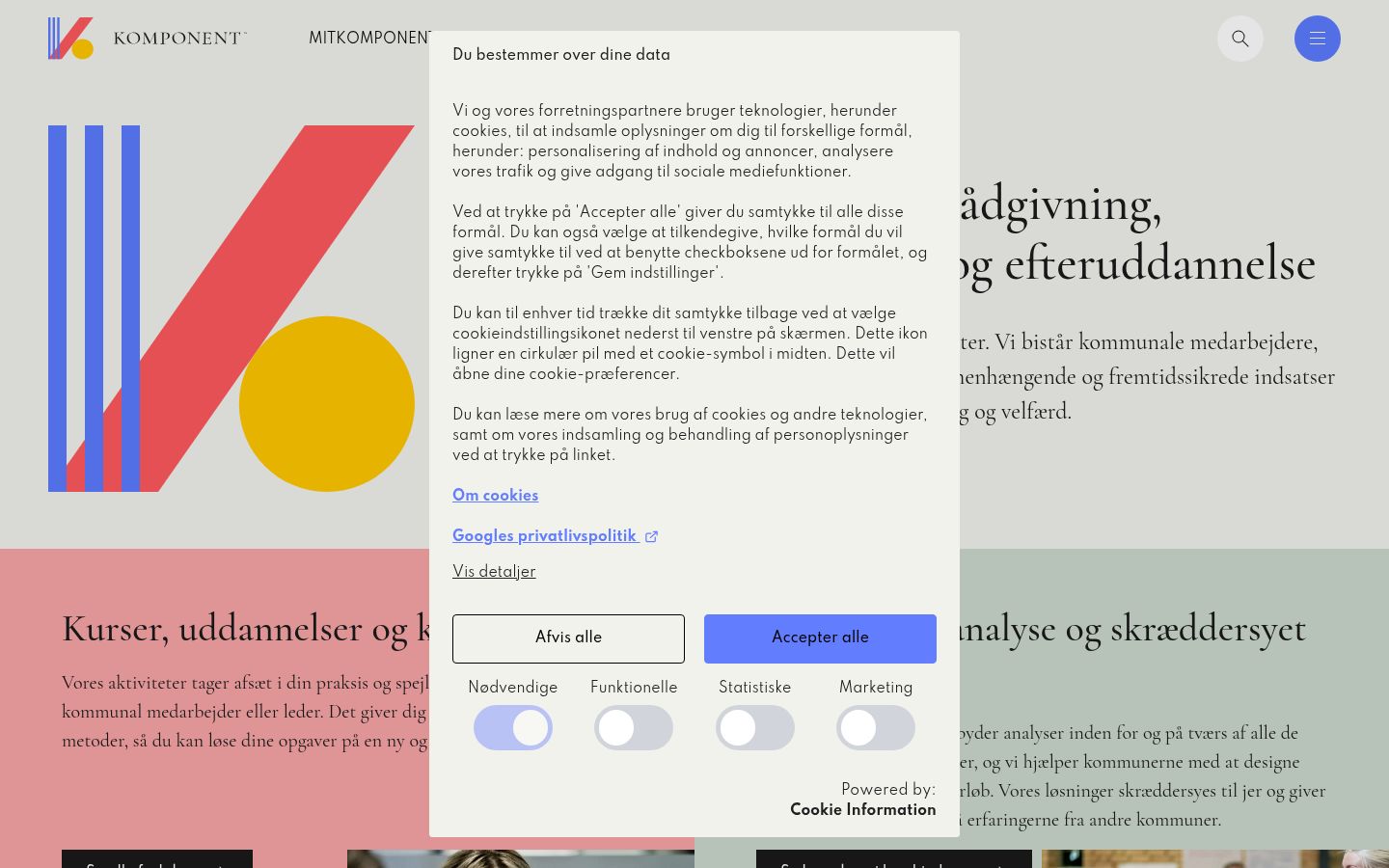Open the Googles privatlivspolitik link
This screenshot has height=868, width=1389.
(x=545, y=536)
